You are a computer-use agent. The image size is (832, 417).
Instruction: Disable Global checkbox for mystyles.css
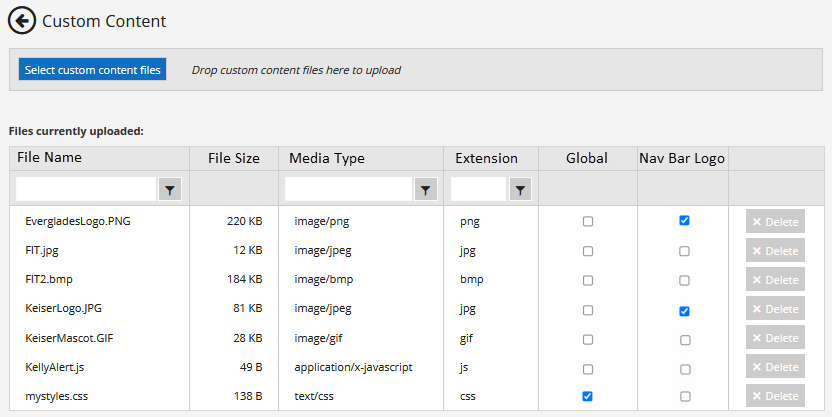pyautogui.click(x=587, y=396)
